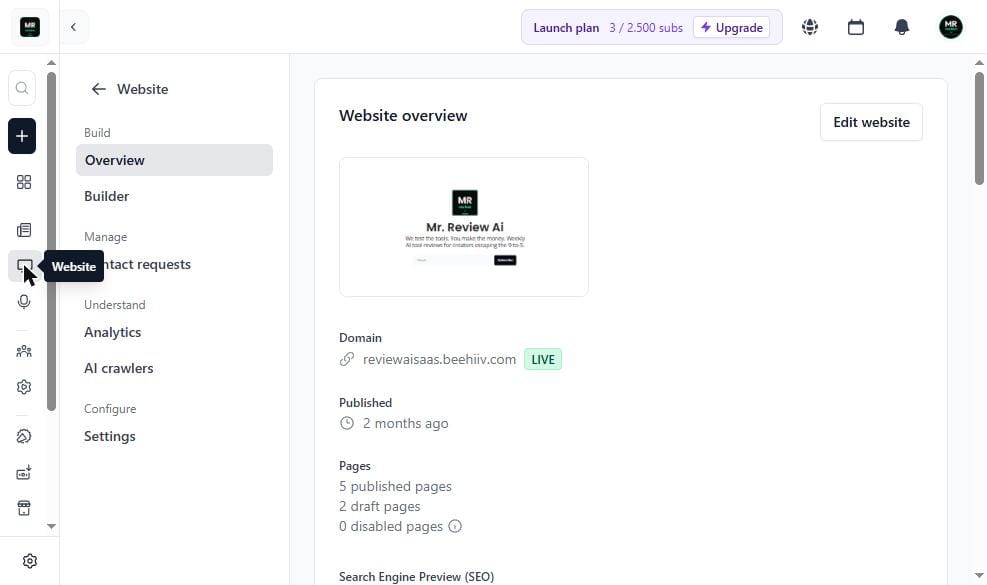Open the MR profile avatar menu
Screen dimensions: 987x585
[950, 27]
